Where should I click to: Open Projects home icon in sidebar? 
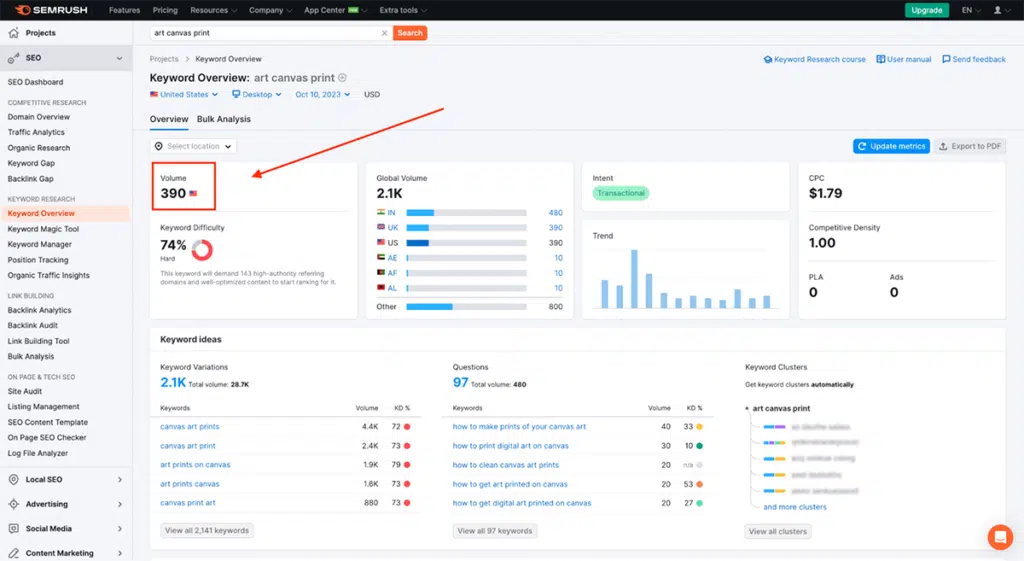(x=14, y=33)
